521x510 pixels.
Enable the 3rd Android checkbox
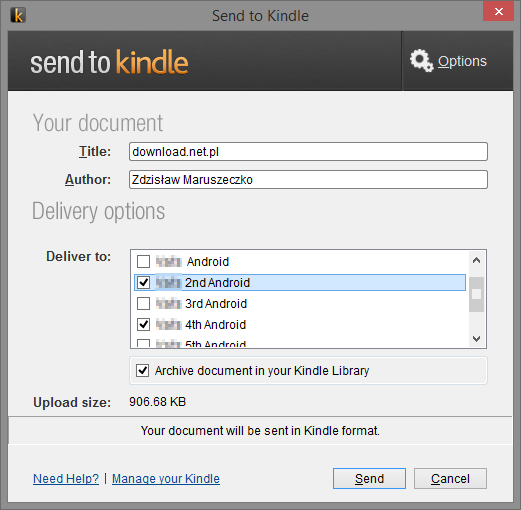point(144,304)
